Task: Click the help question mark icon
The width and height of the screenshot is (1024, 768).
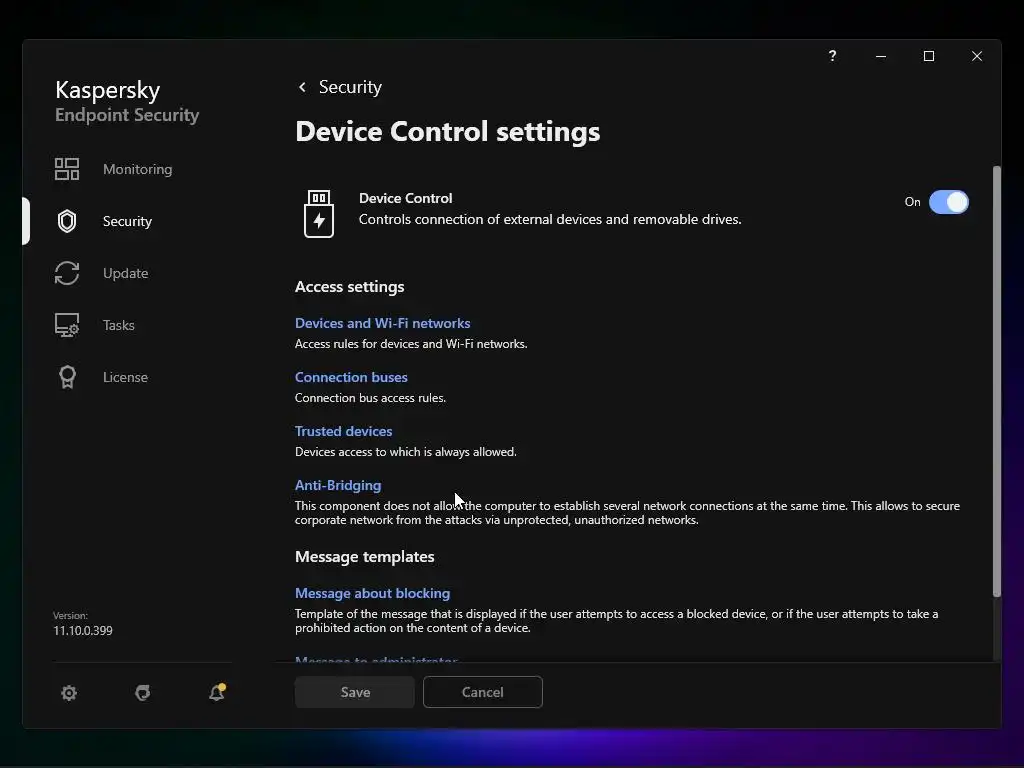Action: (832, 56)
